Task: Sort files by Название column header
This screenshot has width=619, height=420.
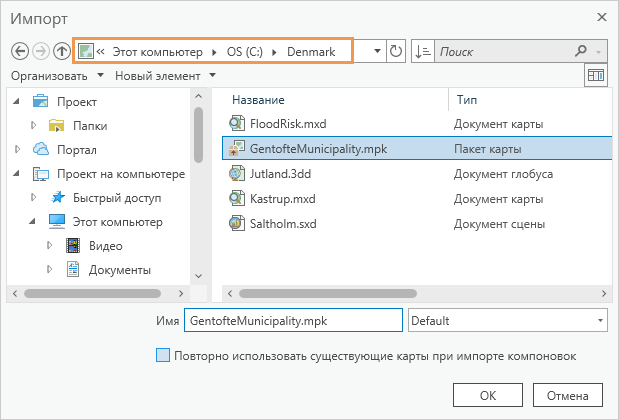Action: click(x=258, y=100)
